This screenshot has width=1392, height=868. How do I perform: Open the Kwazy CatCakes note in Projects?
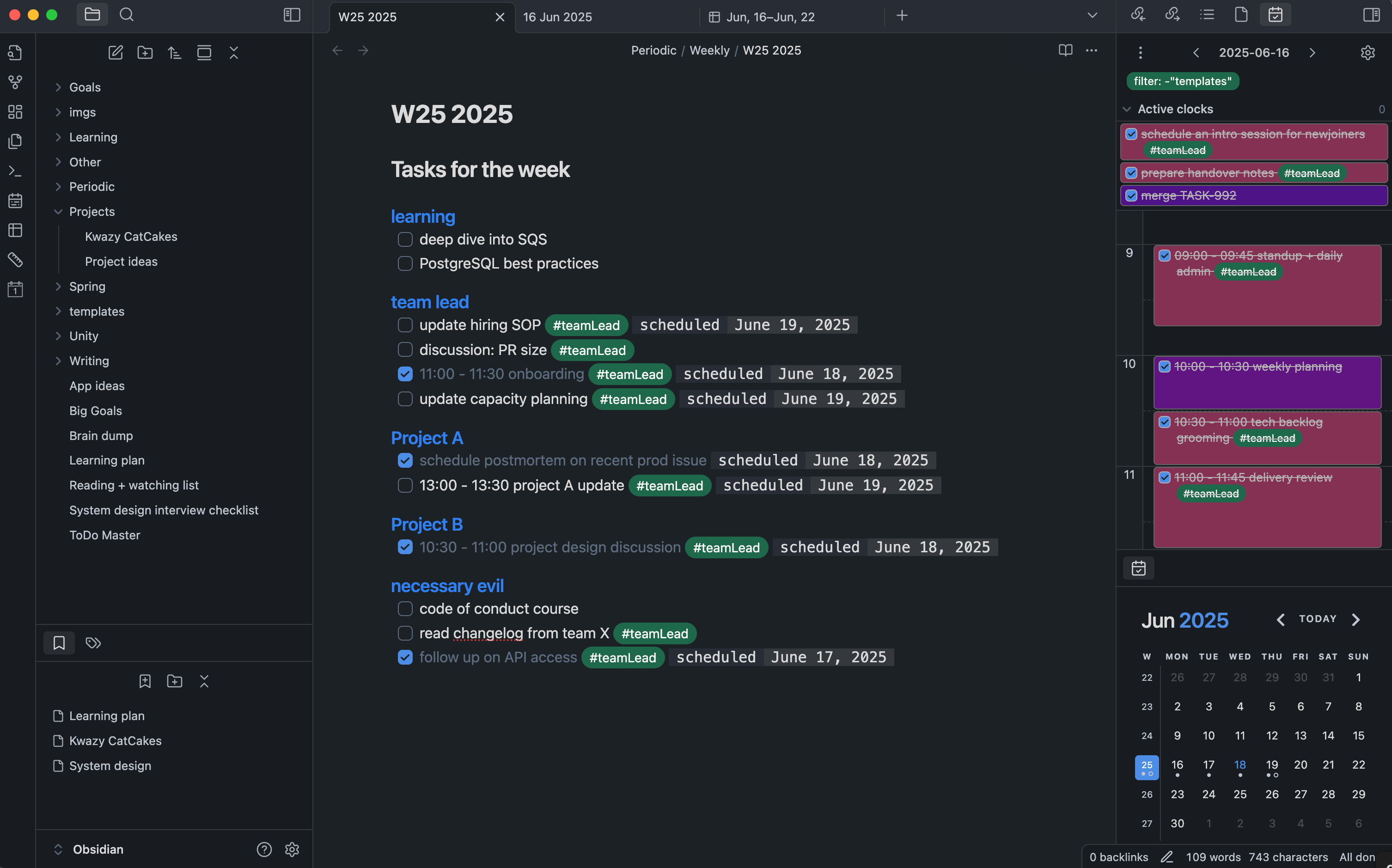coord(131,237)
